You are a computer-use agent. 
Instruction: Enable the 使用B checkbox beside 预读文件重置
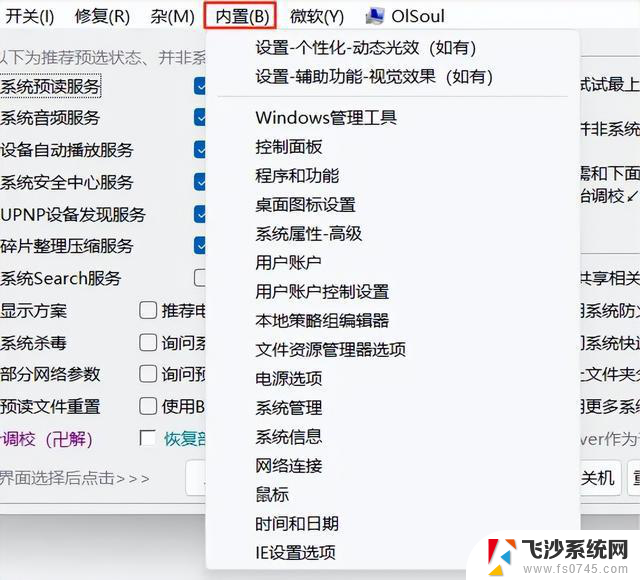[148, 406]
